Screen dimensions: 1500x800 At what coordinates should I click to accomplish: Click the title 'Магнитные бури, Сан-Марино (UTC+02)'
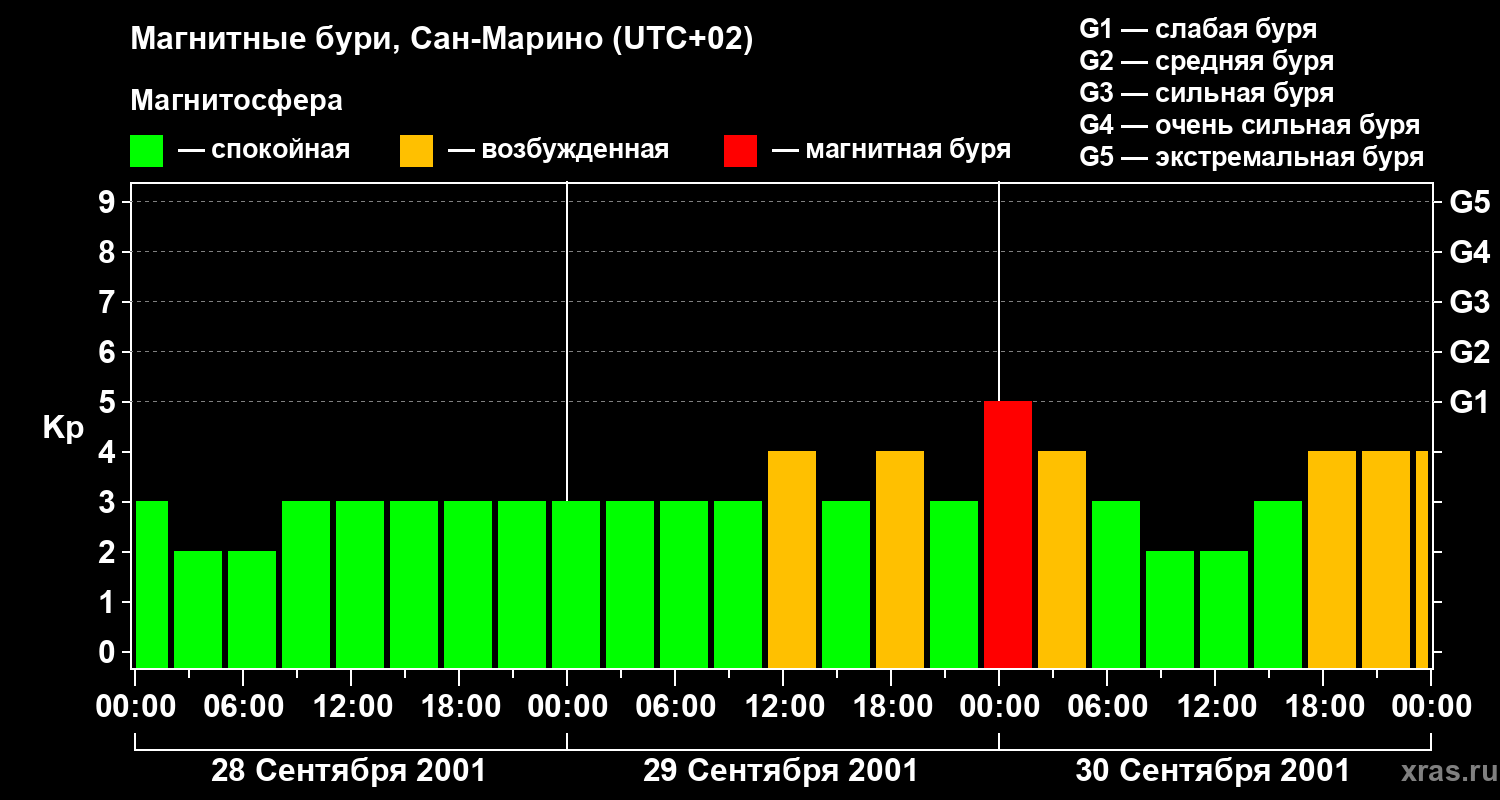click(x=441, y=40)
